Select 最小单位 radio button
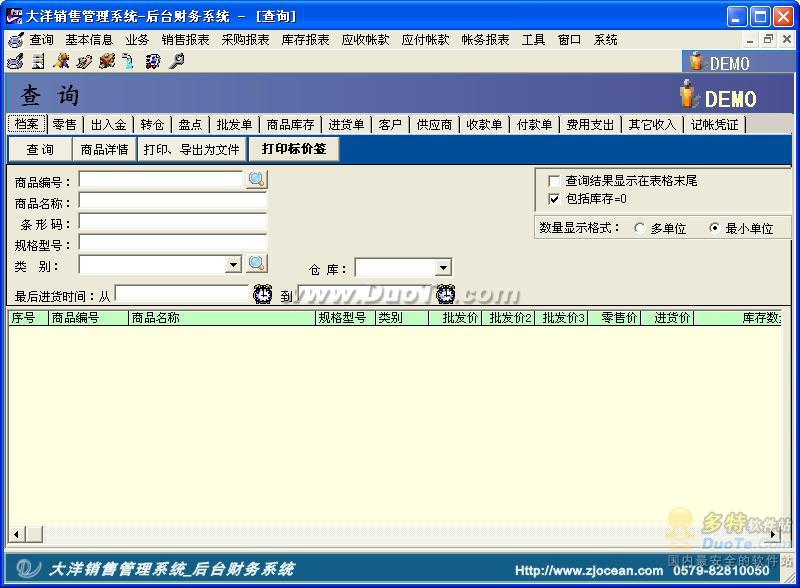Viewport: 800px width, 588px height. tap(714, 228)
